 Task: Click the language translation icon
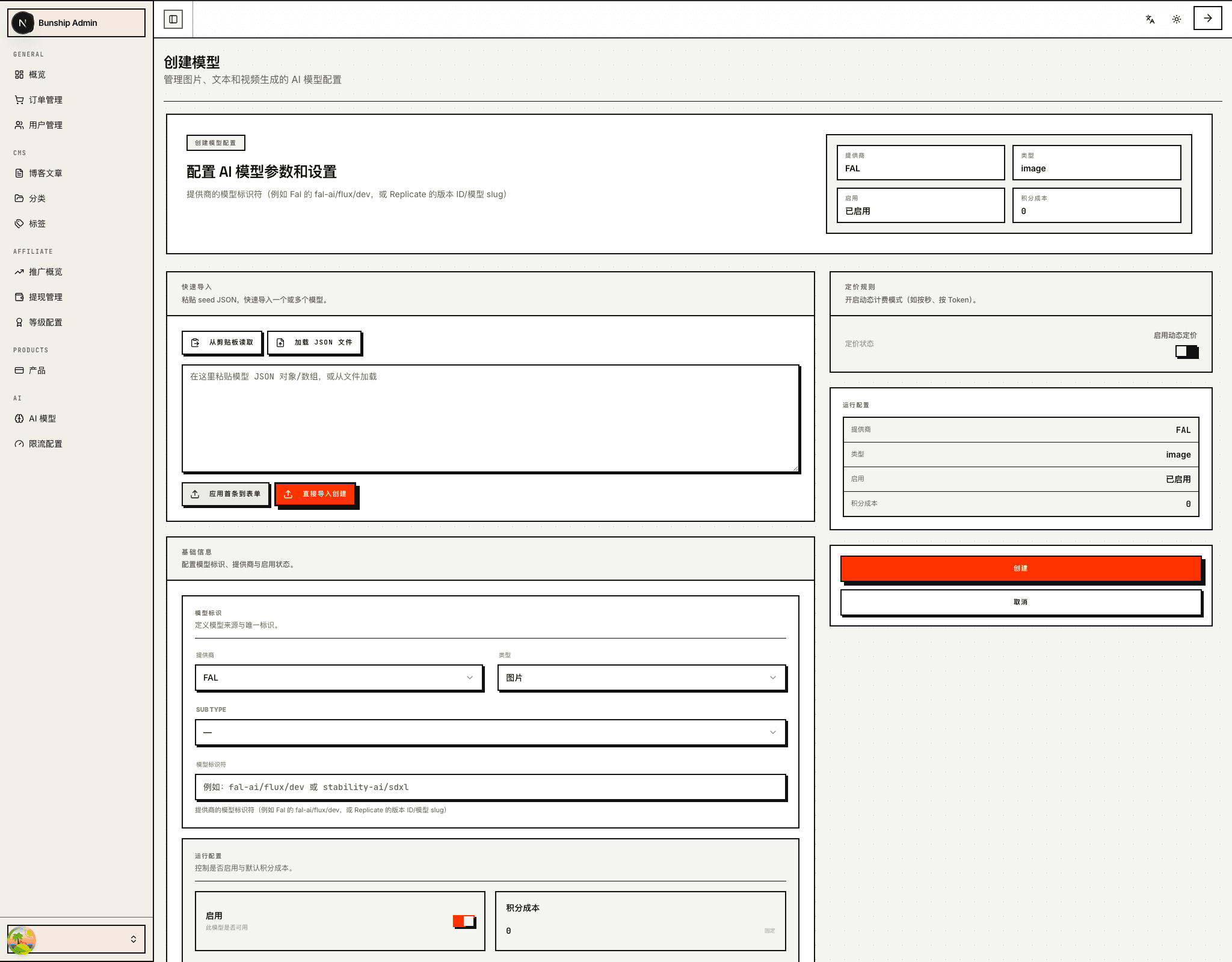[1150, 19]
